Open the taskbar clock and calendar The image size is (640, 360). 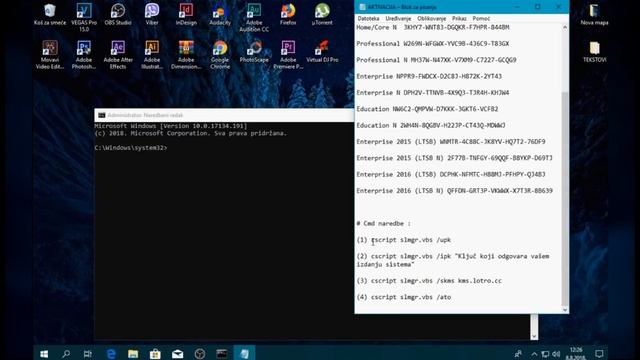pos(576,353)
